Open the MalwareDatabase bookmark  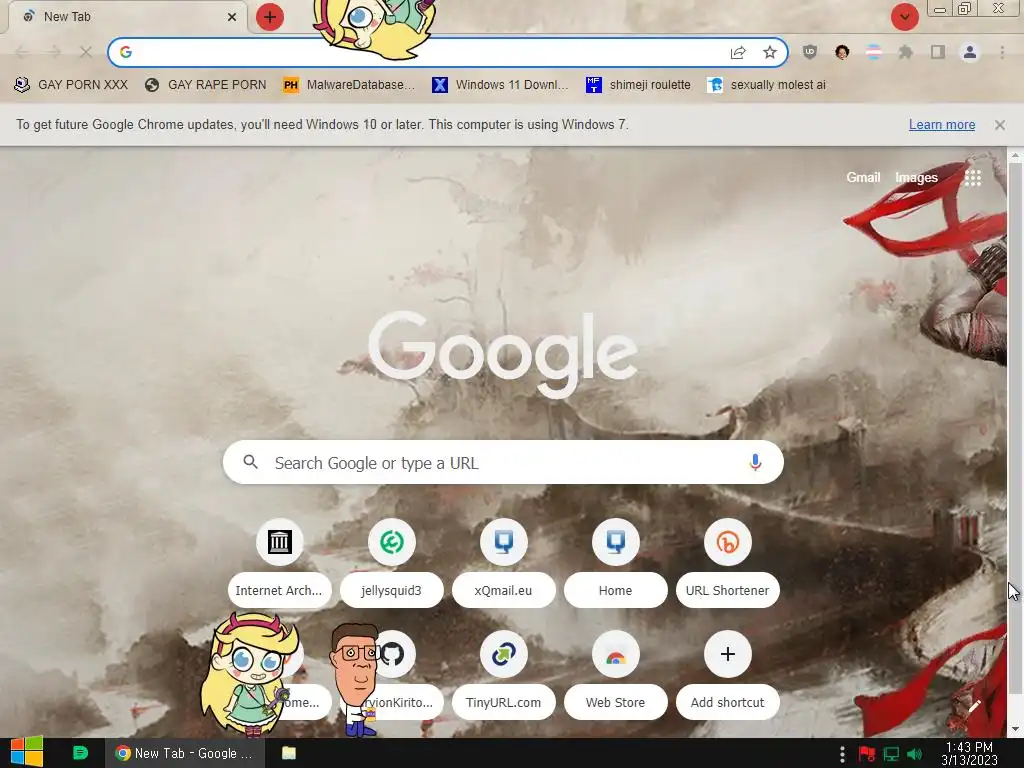pos(349,85)
